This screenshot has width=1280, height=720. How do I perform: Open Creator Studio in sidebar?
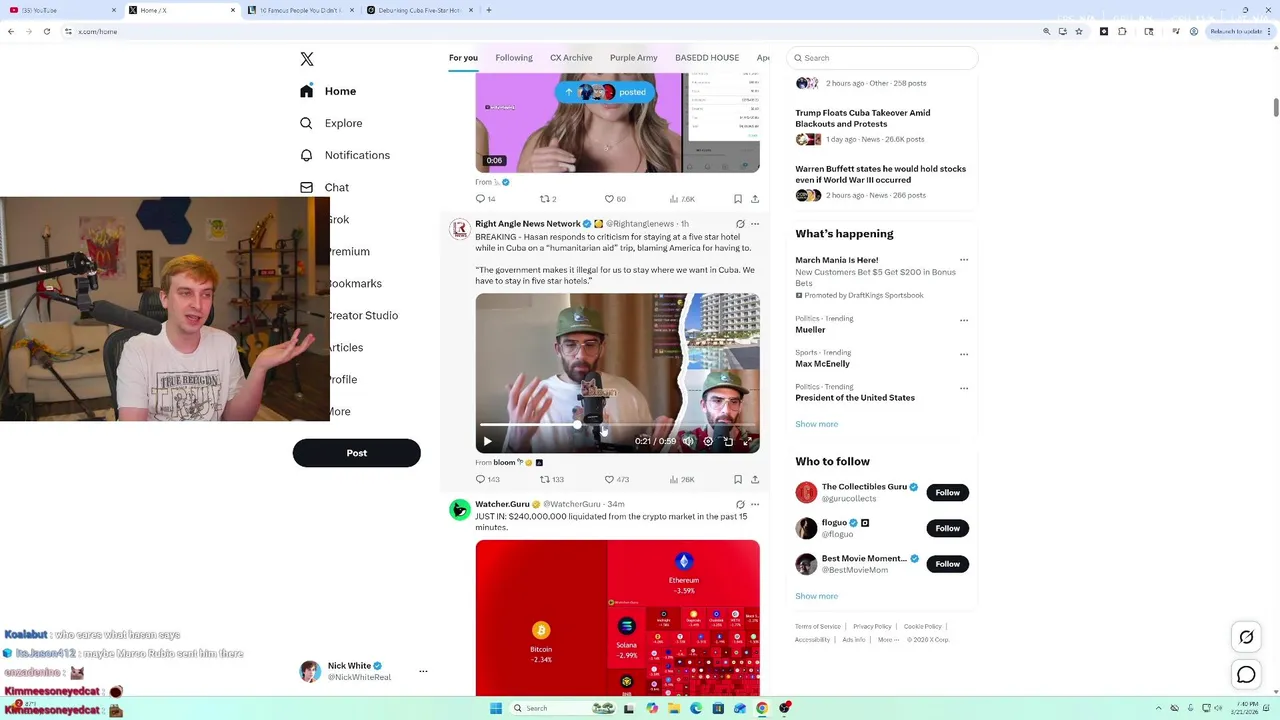pos(363,315)
